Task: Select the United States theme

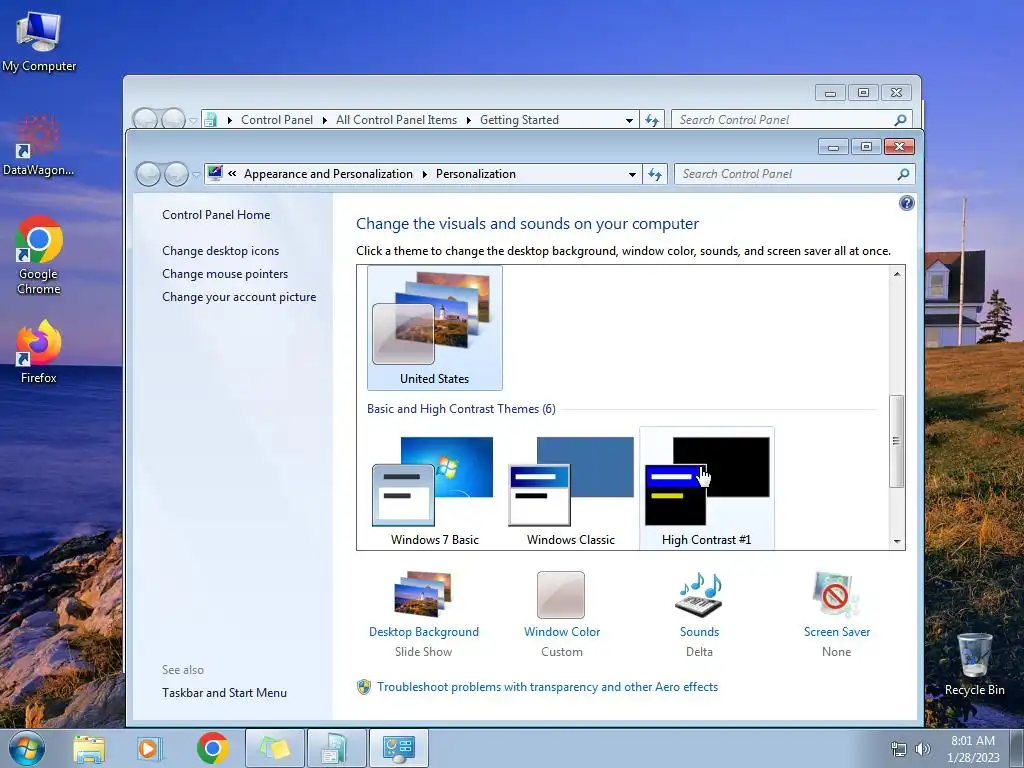Action: [x=434, y=327]
